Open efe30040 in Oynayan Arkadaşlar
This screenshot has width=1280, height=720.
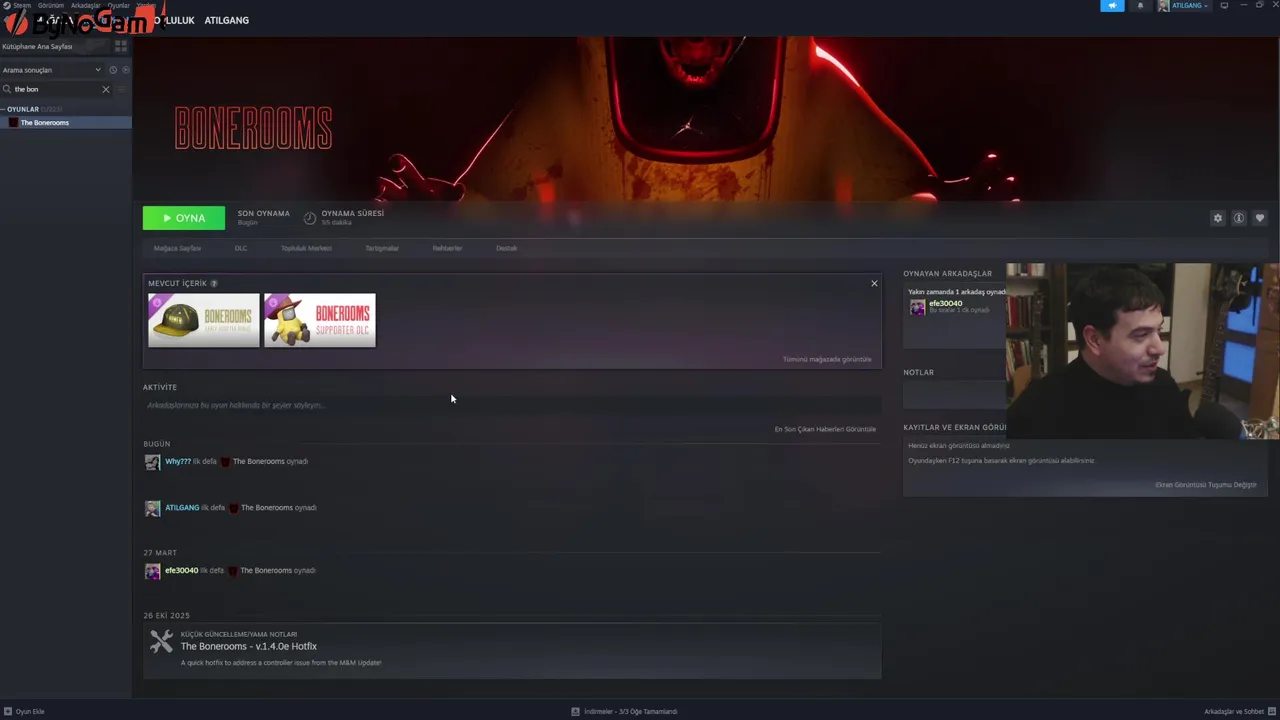click(x=946, y=303)
